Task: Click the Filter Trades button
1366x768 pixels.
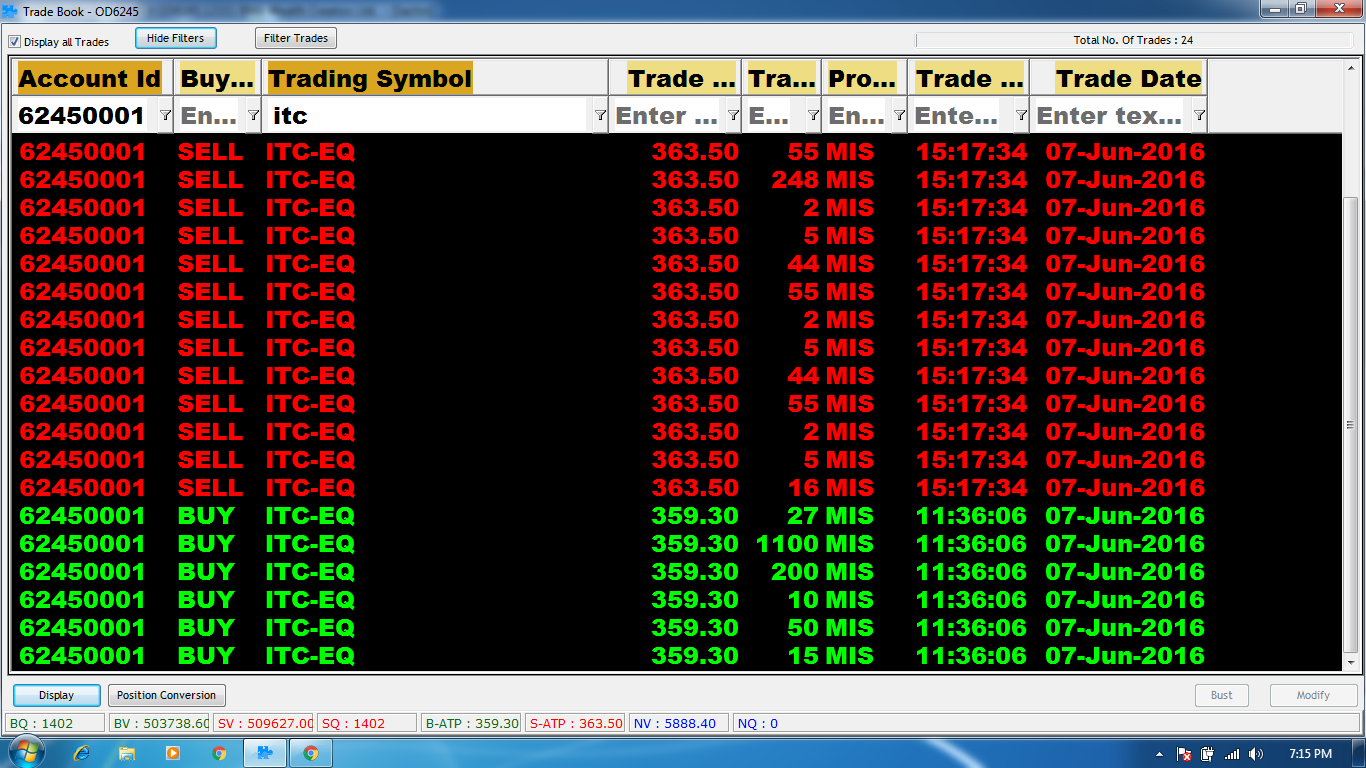Action: (x=296, y=38)
